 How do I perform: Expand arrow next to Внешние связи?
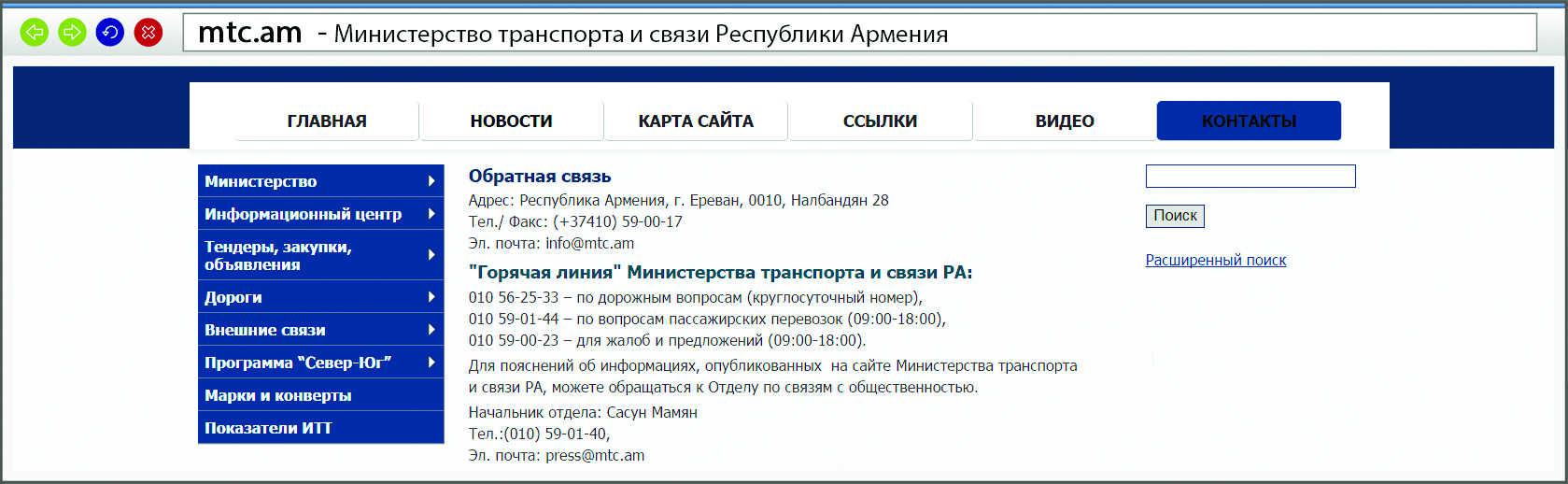tap(431, 330)
